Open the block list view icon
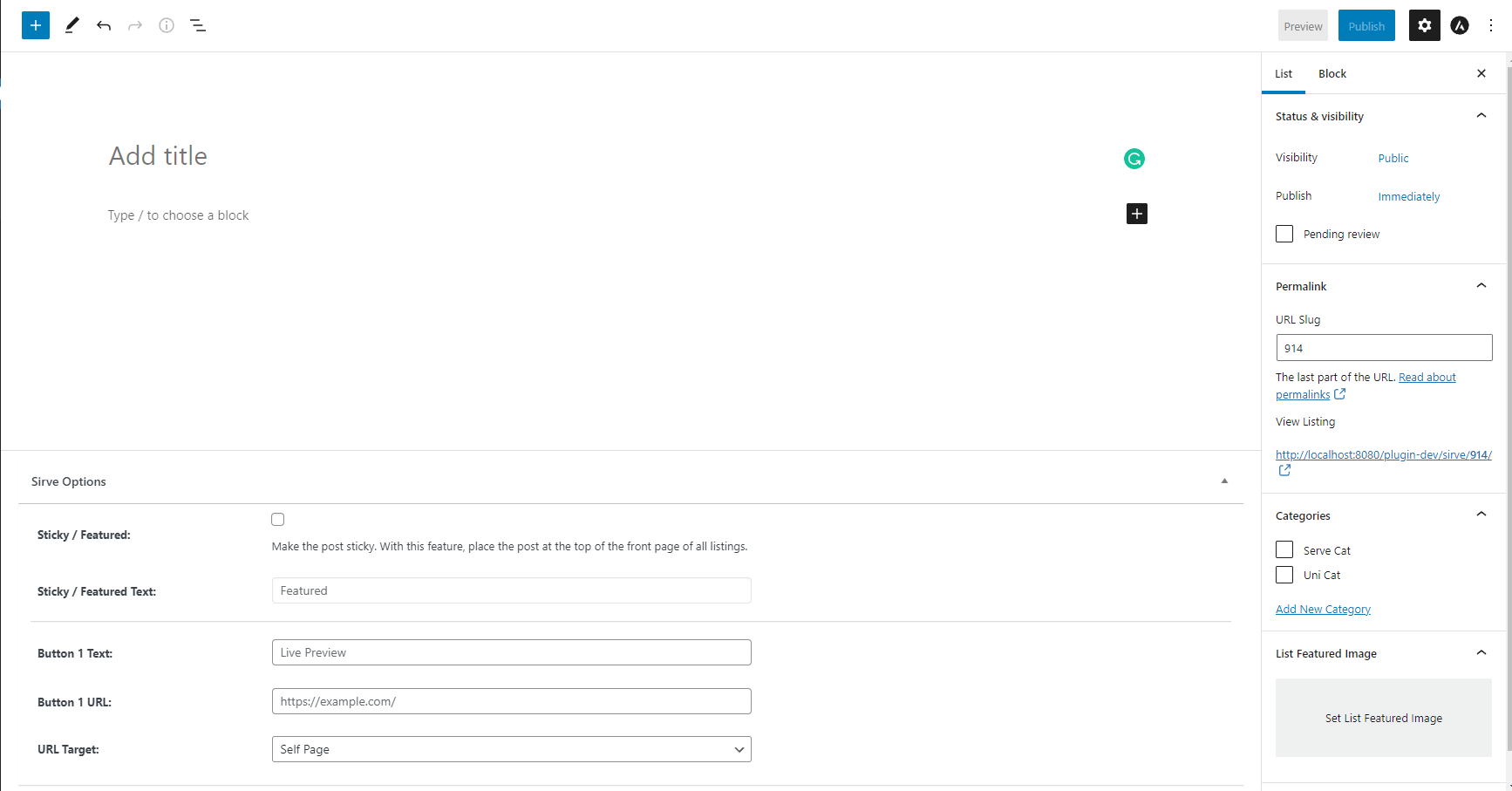This screenshot has width=1512, height=791. (198, 25)
